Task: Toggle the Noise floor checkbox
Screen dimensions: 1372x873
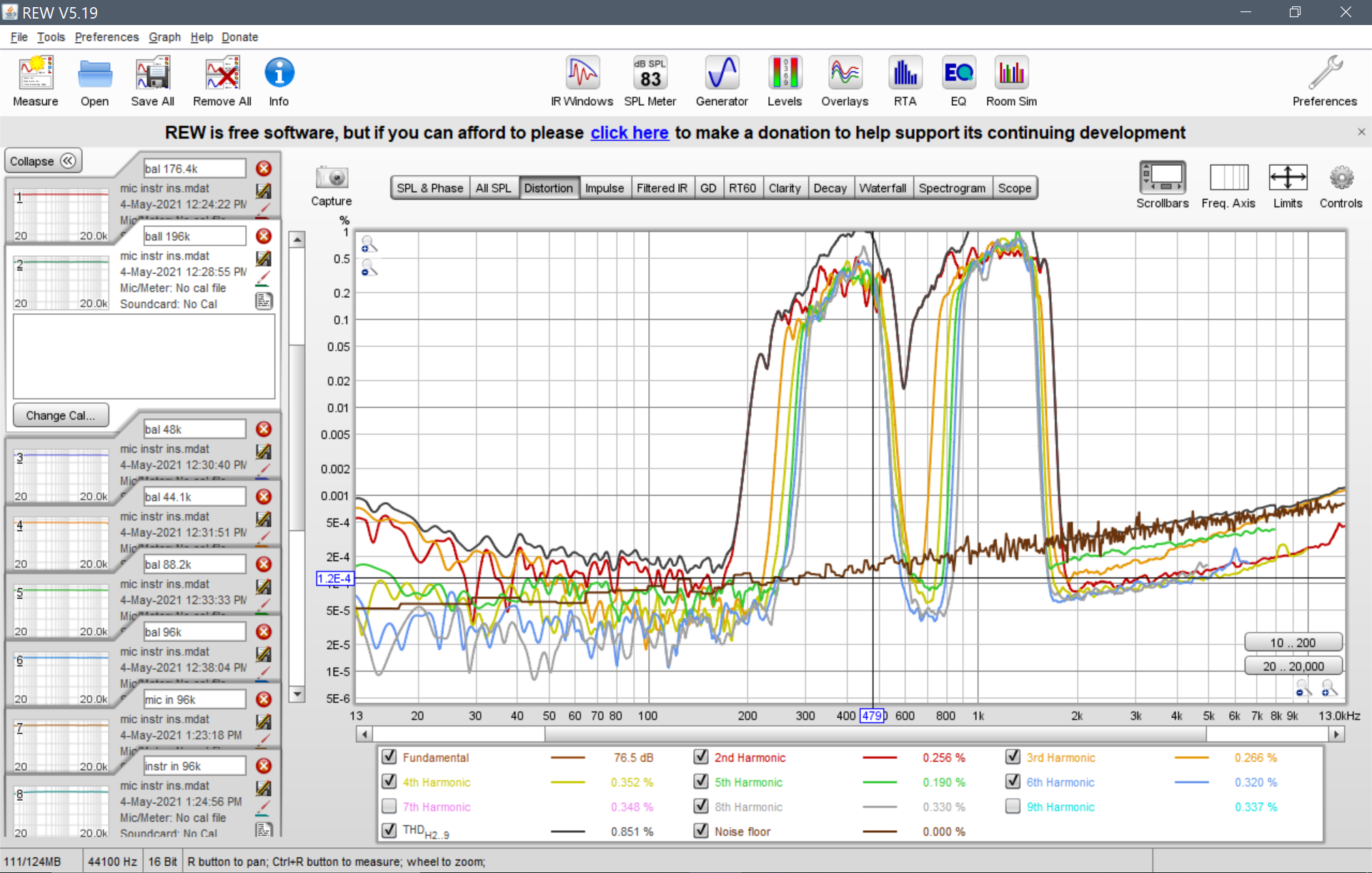Action: 701,831
